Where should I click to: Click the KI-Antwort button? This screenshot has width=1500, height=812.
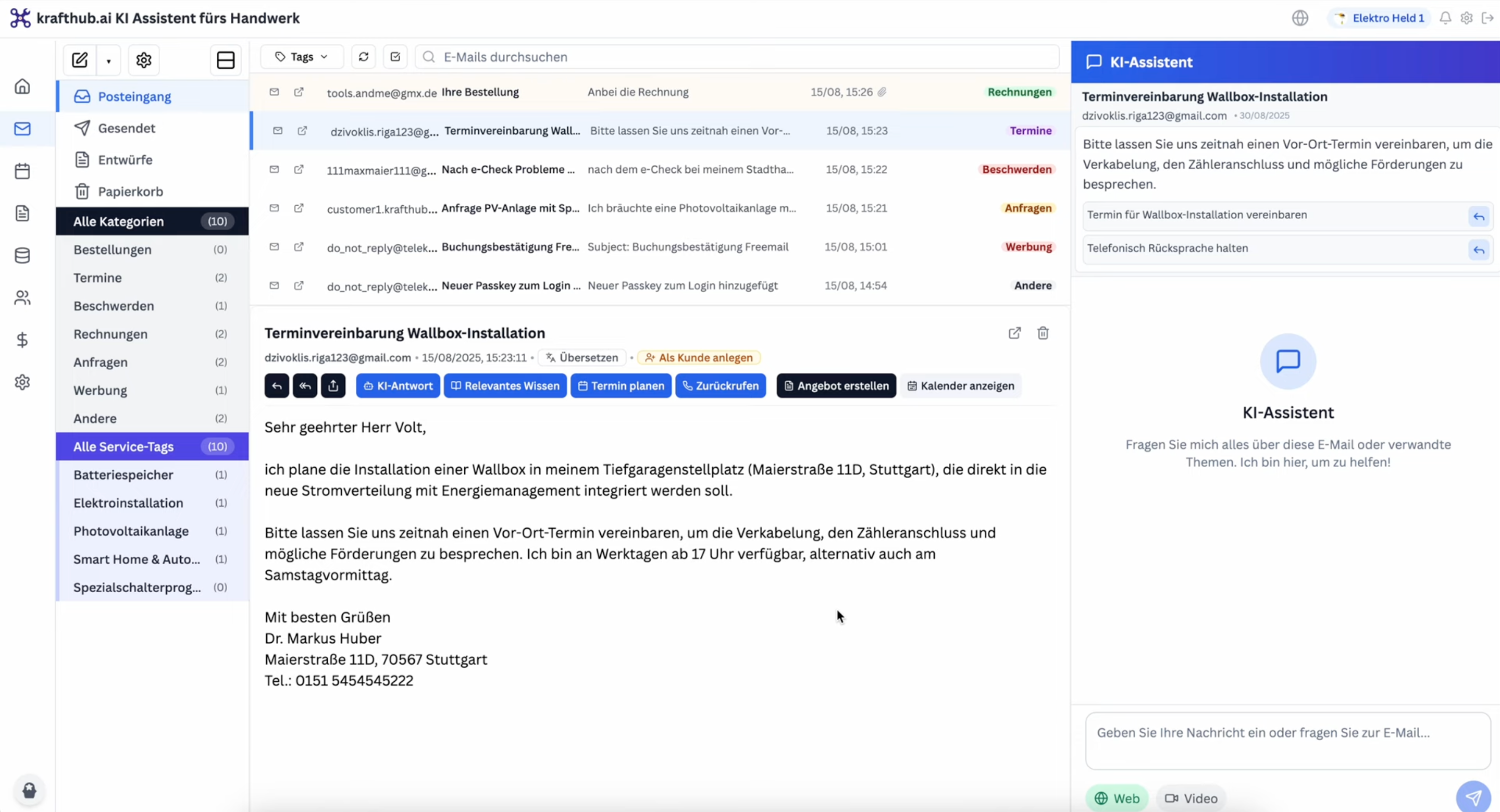(x=398, y=386)
